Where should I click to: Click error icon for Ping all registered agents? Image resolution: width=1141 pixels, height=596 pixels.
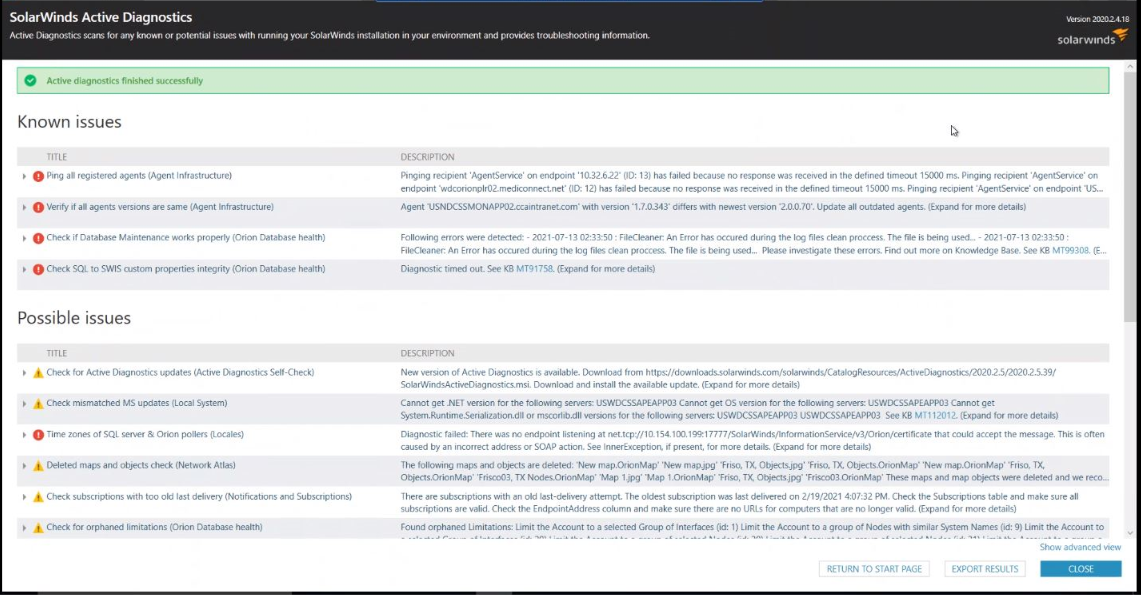coord(39,176)
